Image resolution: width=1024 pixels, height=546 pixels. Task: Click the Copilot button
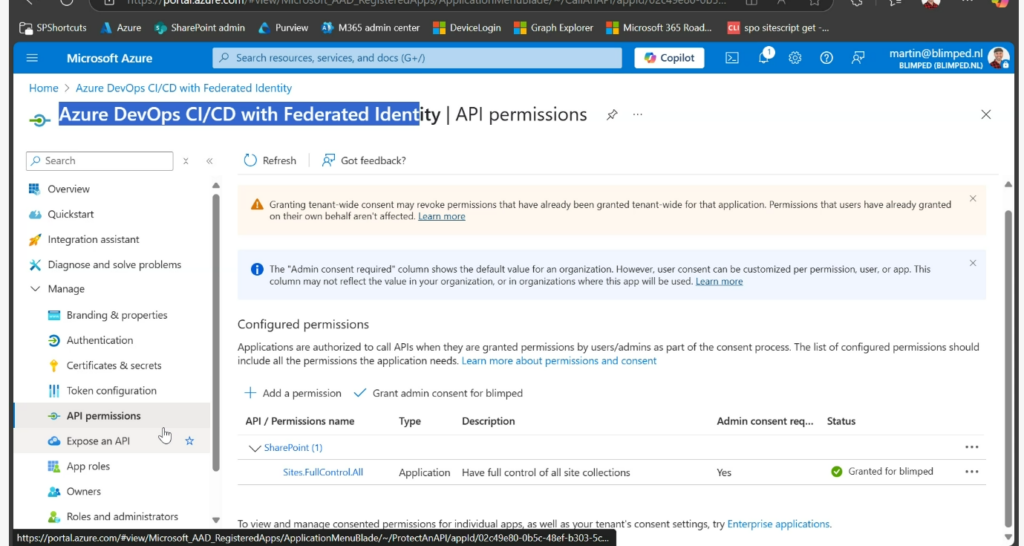coord(669,58)
